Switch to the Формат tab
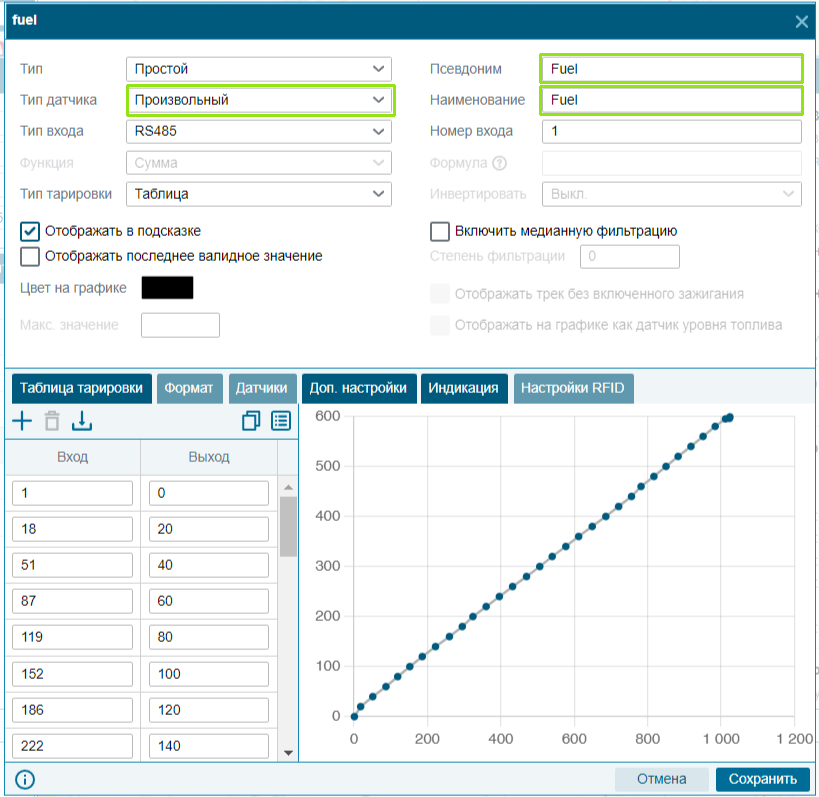 pyautogui.click(x=190, y=388)
